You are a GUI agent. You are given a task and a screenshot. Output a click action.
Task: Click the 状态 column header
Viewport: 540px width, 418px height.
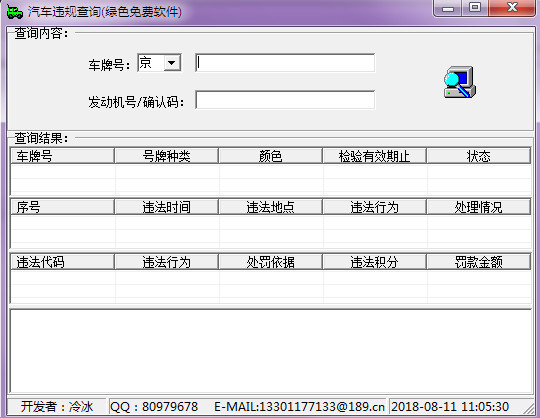tap(478, 156)
